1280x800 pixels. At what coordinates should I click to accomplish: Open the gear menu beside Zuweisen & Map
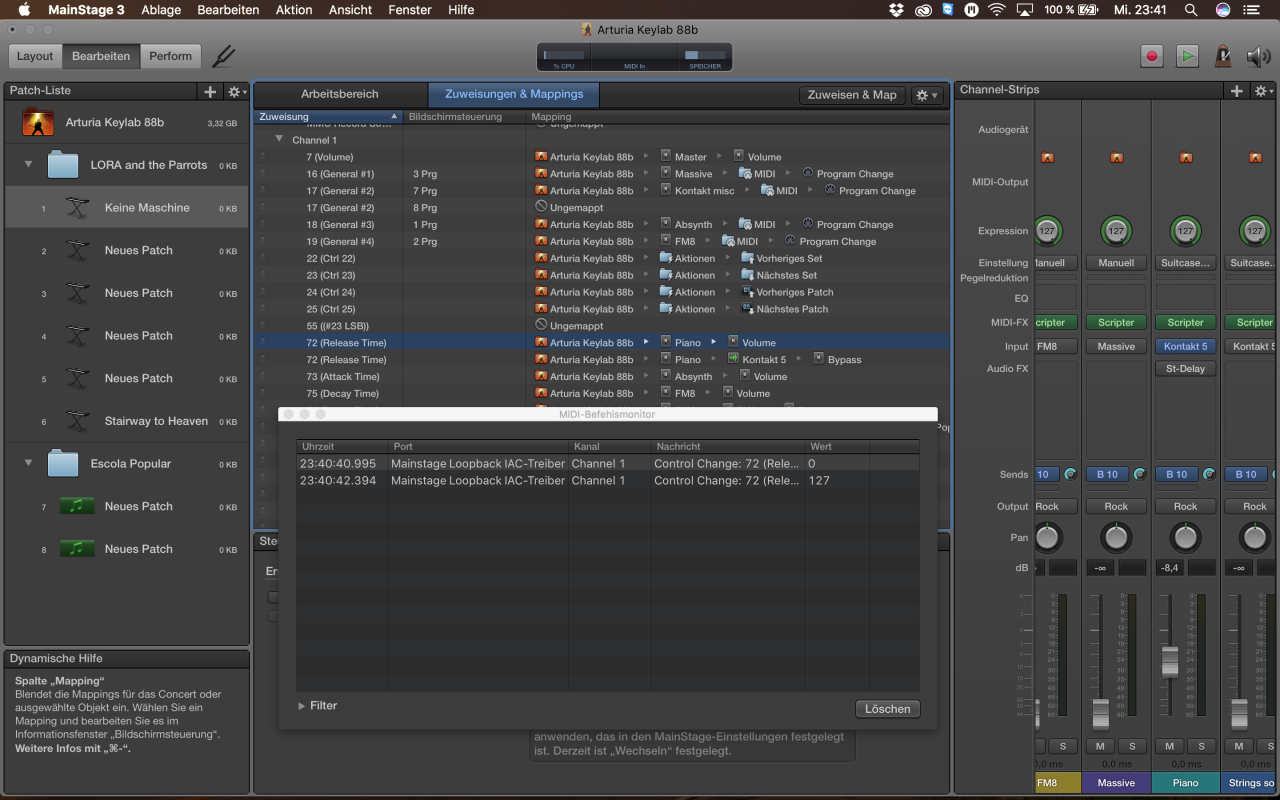point(926,95)
